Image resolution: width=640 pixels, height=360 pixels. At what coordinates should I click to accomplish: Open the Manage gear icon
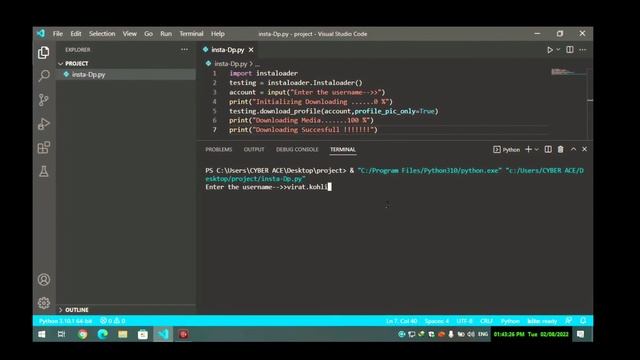pyautogui.click(x=44, y=303)
